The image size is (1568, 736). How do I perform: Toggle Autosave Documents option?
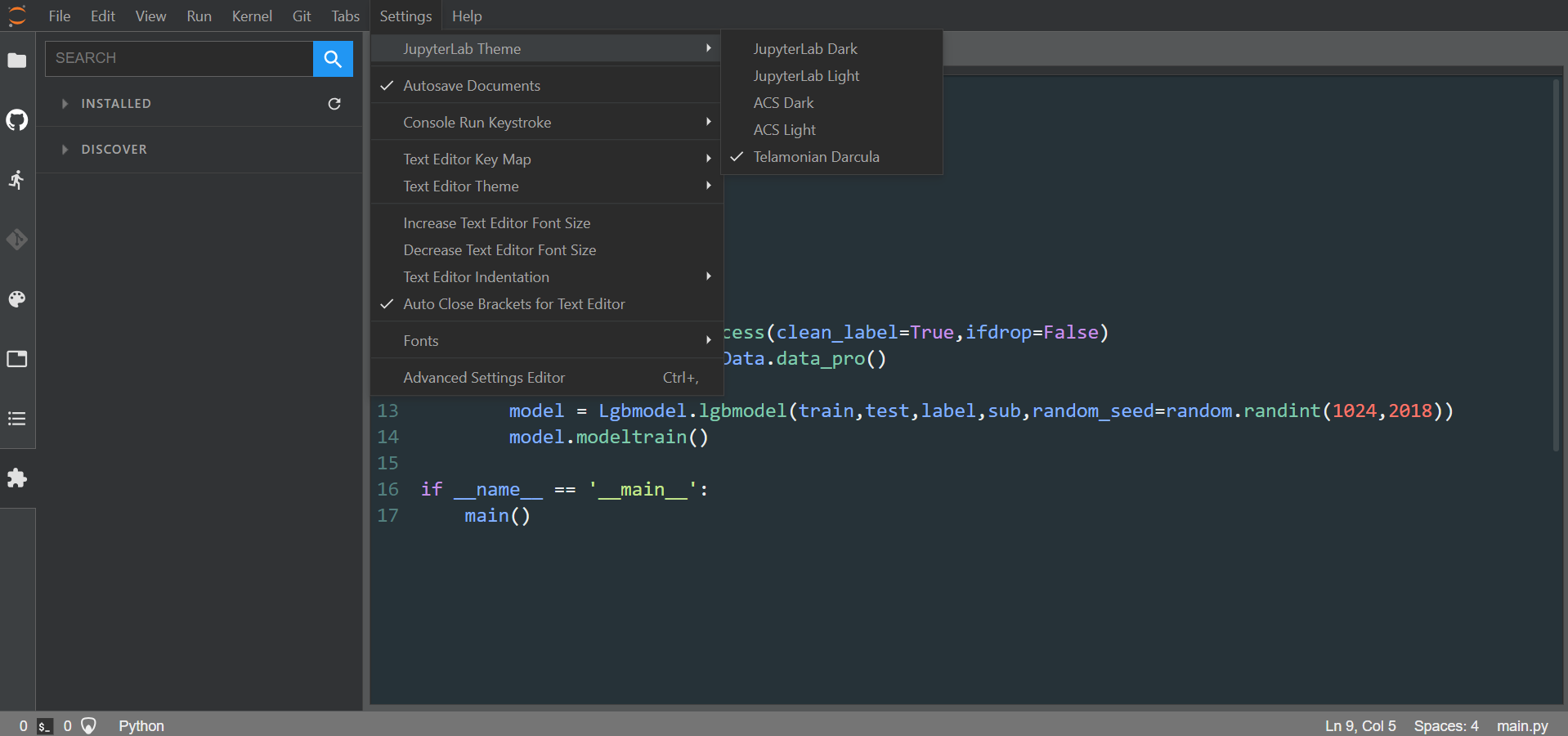[x=546, y=86]
